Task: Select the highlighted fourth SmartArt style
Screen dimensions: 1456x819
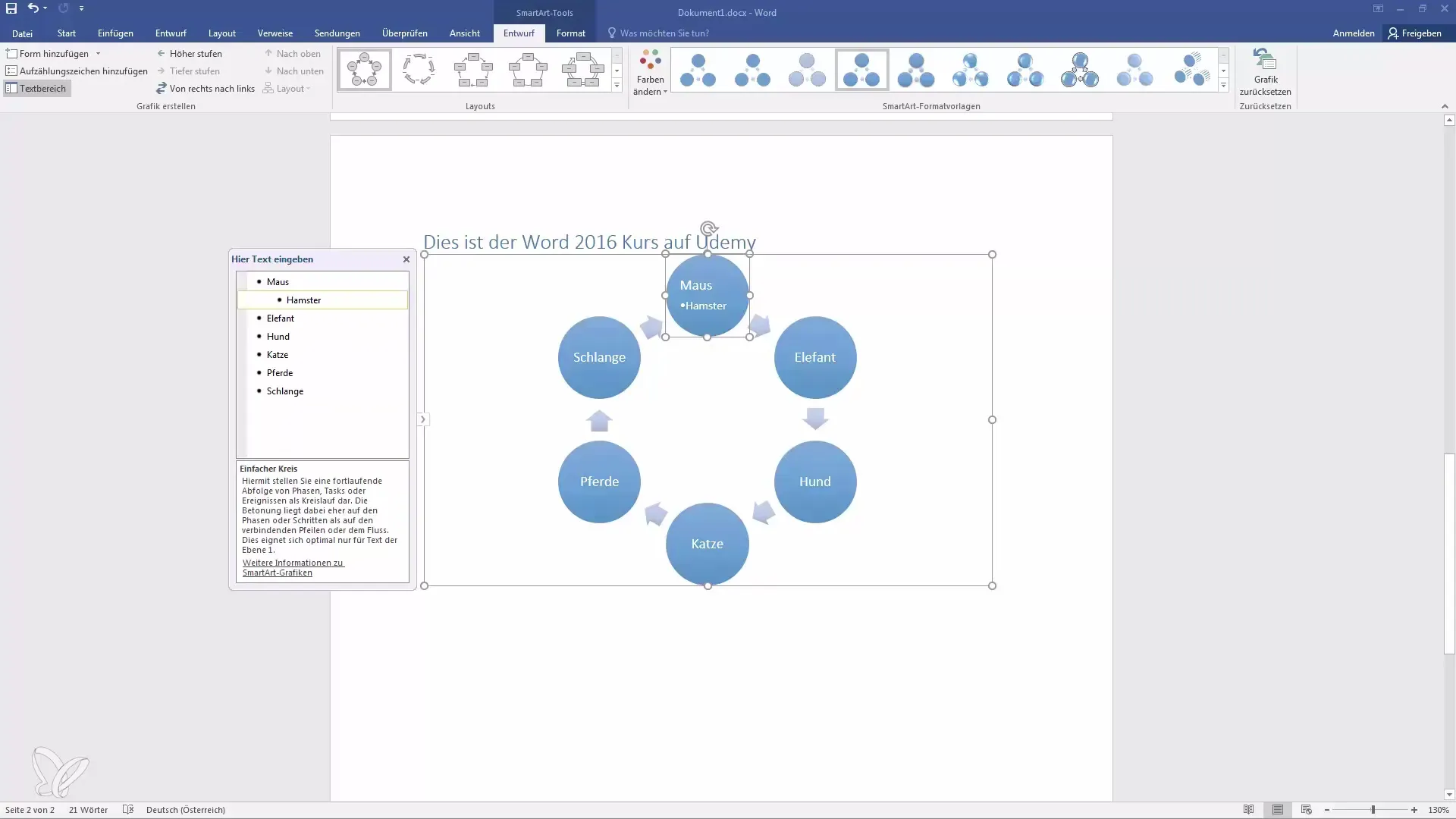Action: pos(862,70)
